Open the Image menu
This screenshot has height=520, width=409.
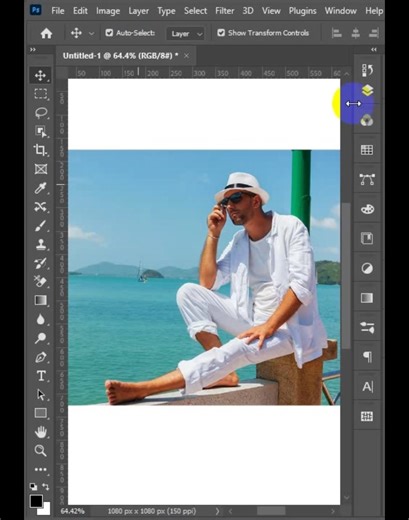[x=108, y=11]
